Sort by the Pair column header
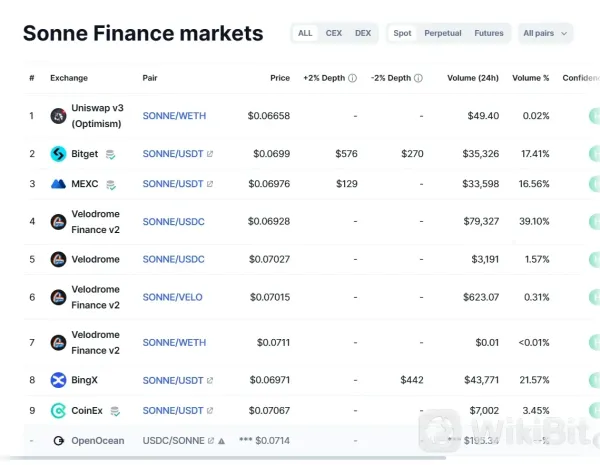 tap(150, 78)
